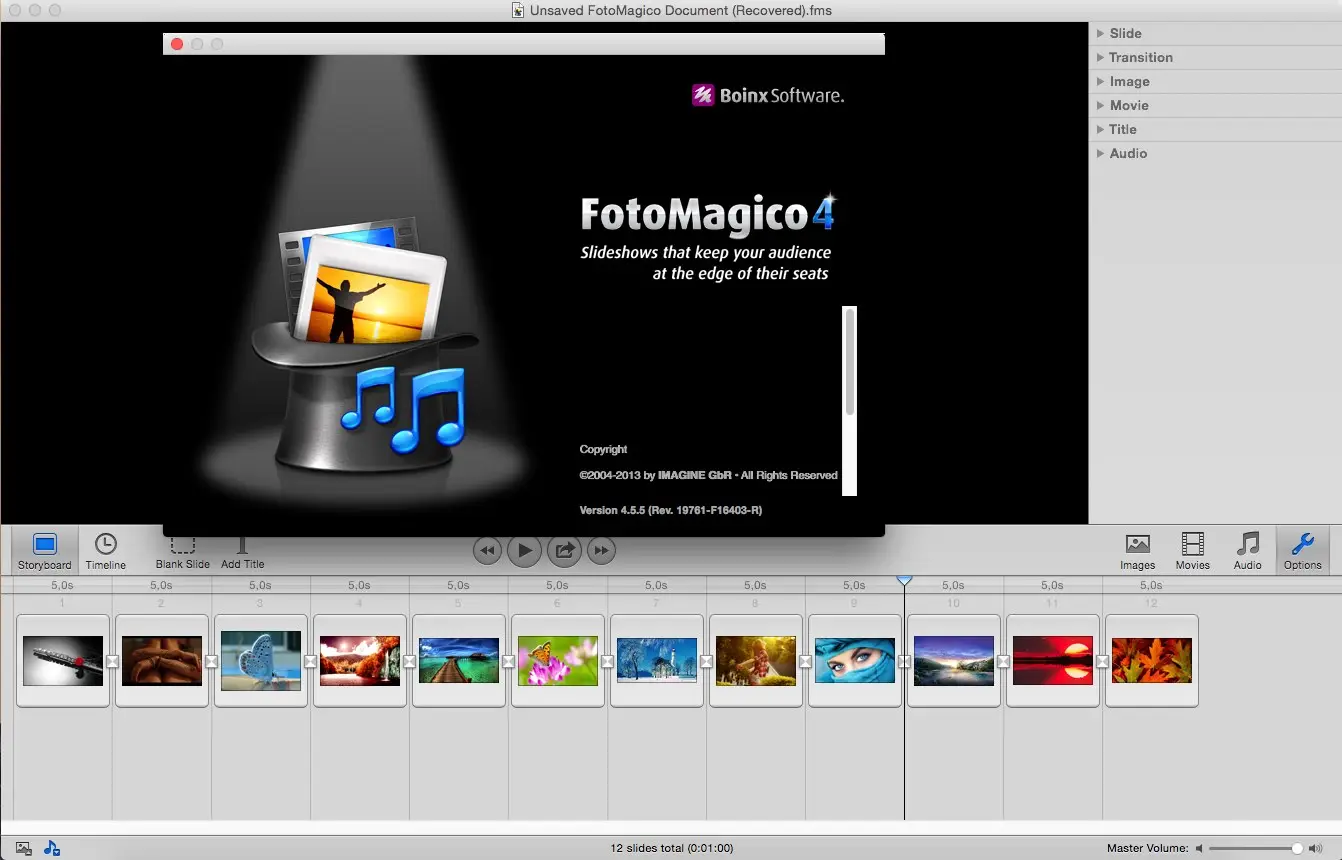Select slide 8 with the golden forest
Viewport: 1342px width, 860px height.
pyautogui.click(x=756, y=661)
